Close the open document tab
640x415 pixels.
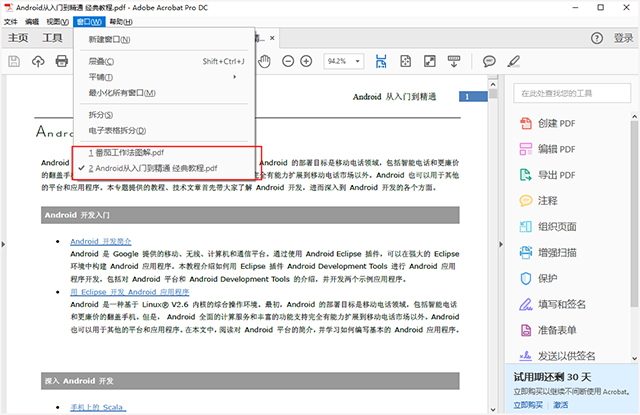pos(272,38)
